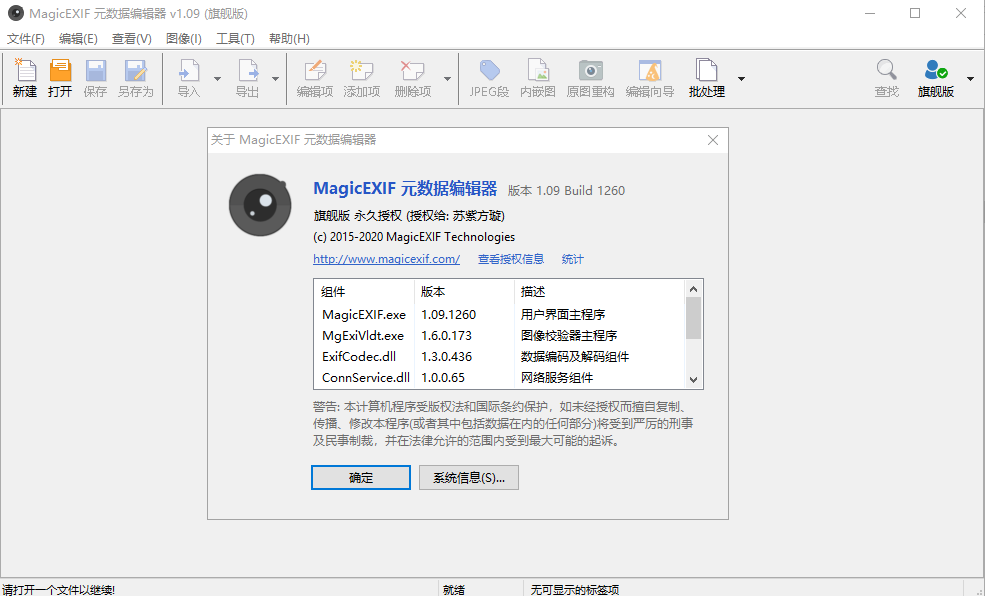Image resolution: width=985 pixels, height=596 pixels.
Task: Click the 编辑向导 (Edit wizard) icon
Action: click(650, 70)
